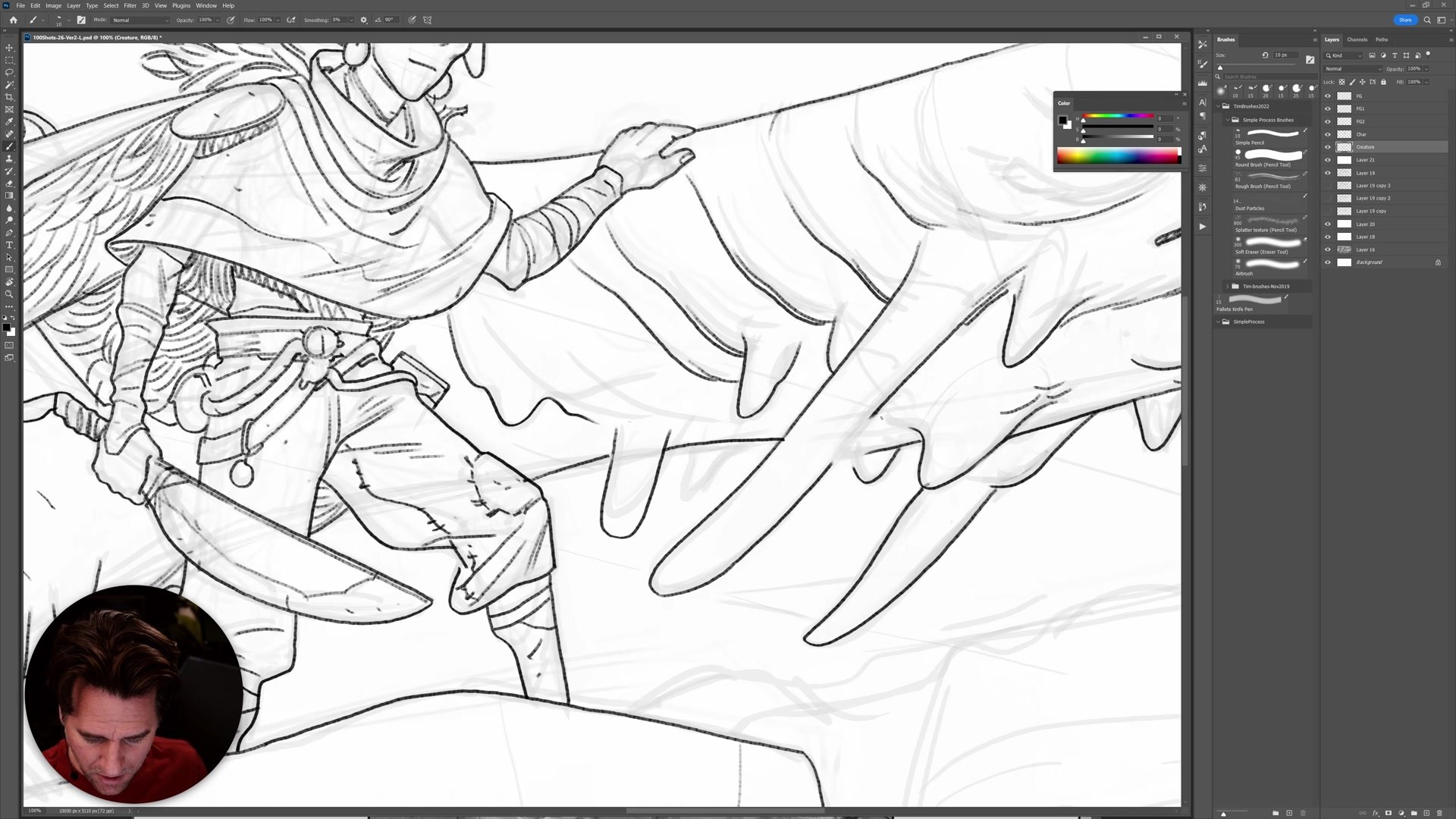Viewport: 1456px width, 819px height.
Task: Pick the Eyedropper tool
Action: (x=9, y=121)
